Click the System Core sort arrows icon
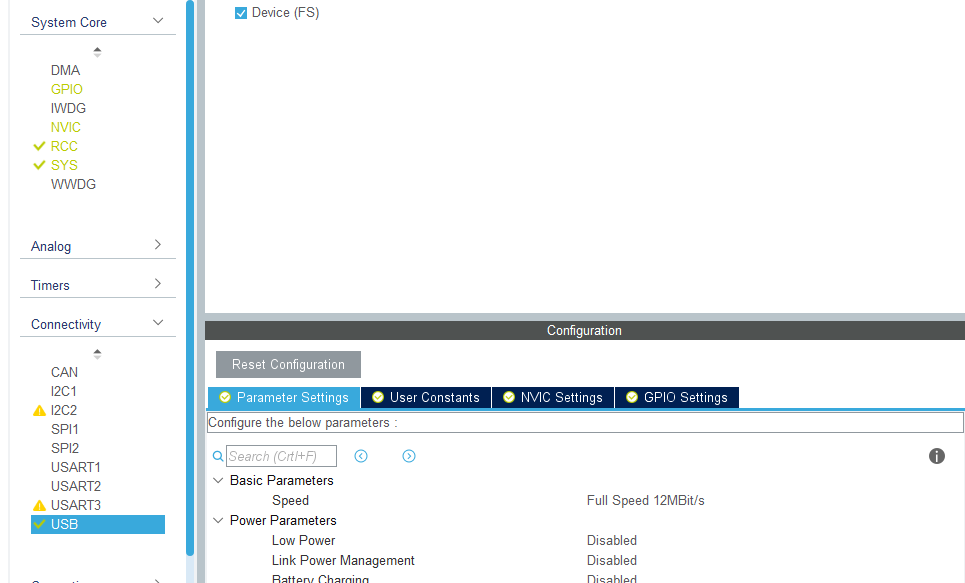 [x=97, y=52]
